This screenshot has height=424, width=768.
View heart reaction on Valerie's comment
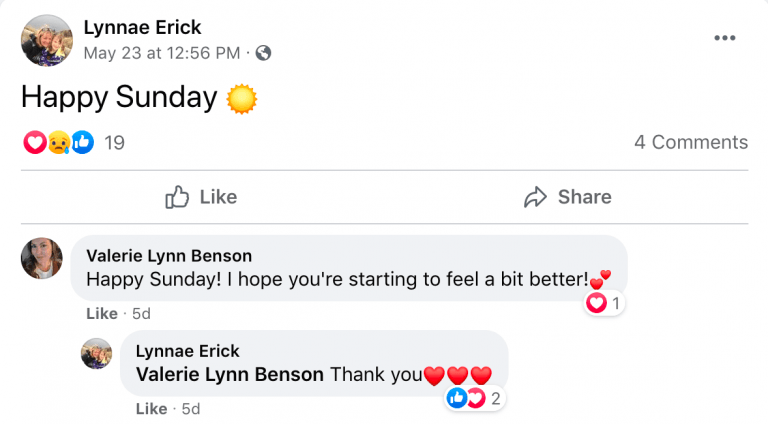pyautogui.click(x=603, y=303)
